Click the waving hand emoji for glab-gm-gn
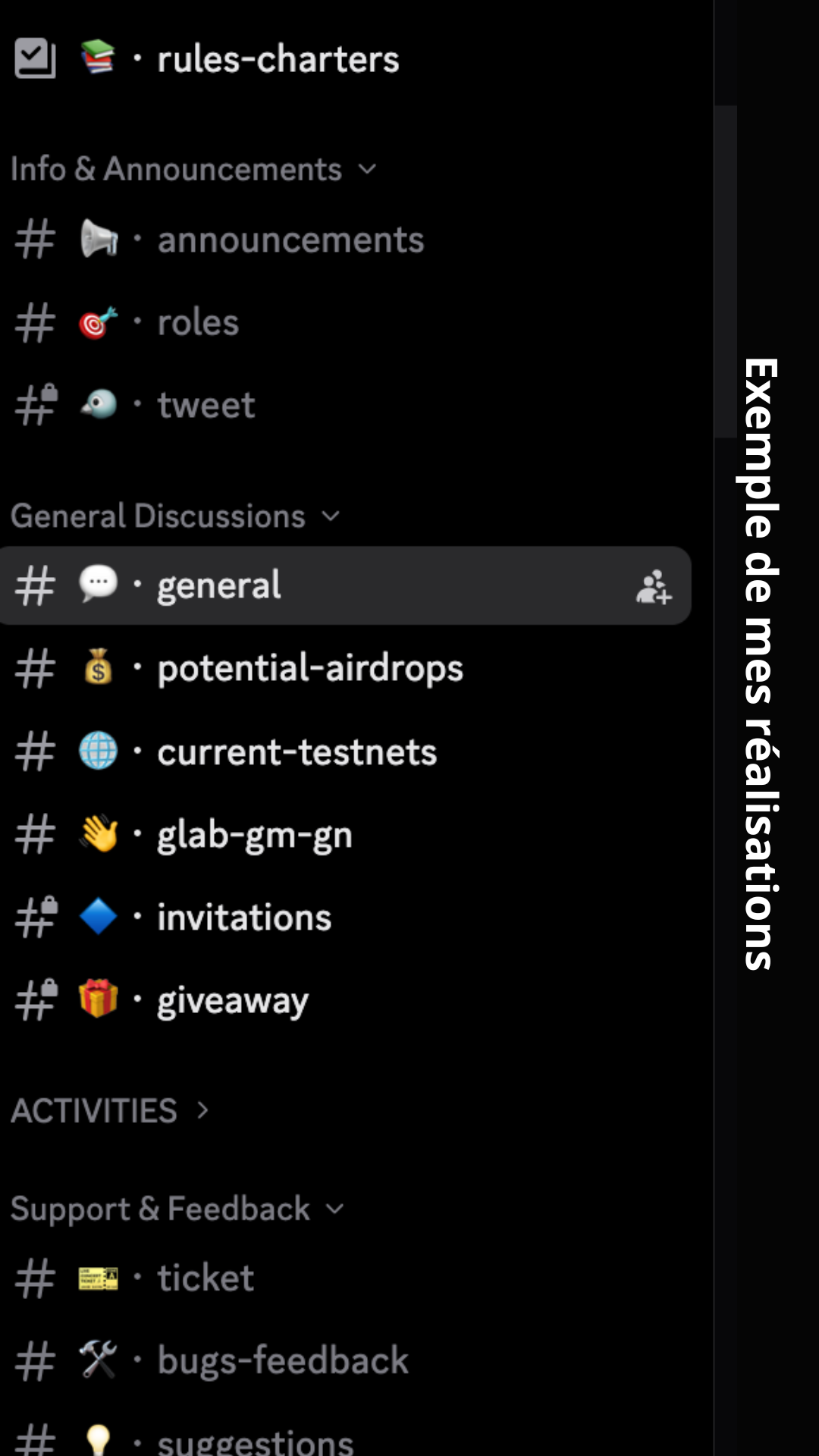 pyautogui.click(x=99, y=833)
